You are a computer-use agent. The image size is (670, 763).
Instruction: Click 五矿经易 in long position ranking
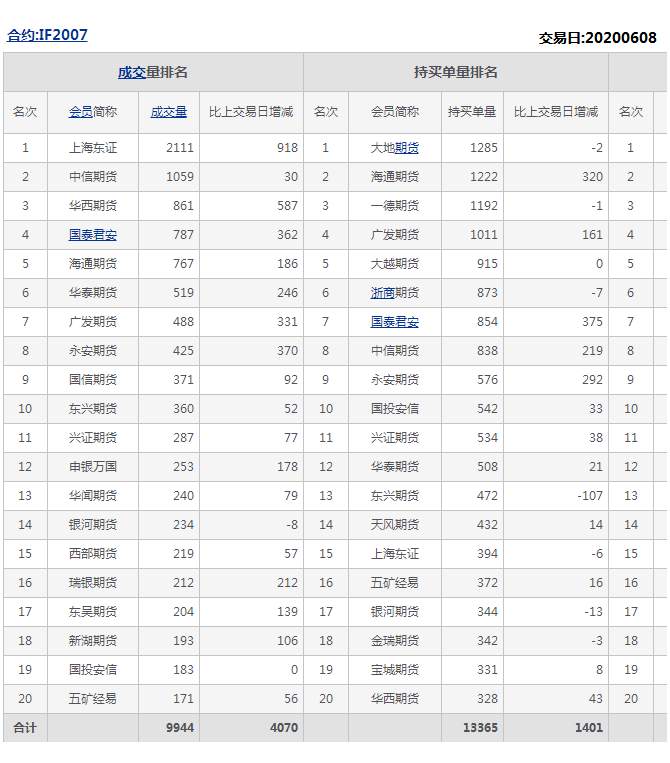[x=395, y=583]
